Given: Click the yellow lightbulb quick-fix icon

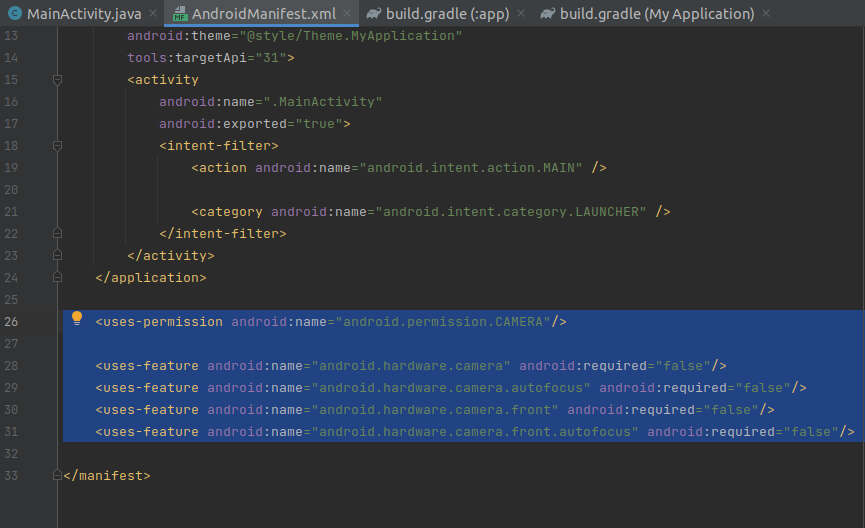Looking at the screenshot, I should 77,319.
